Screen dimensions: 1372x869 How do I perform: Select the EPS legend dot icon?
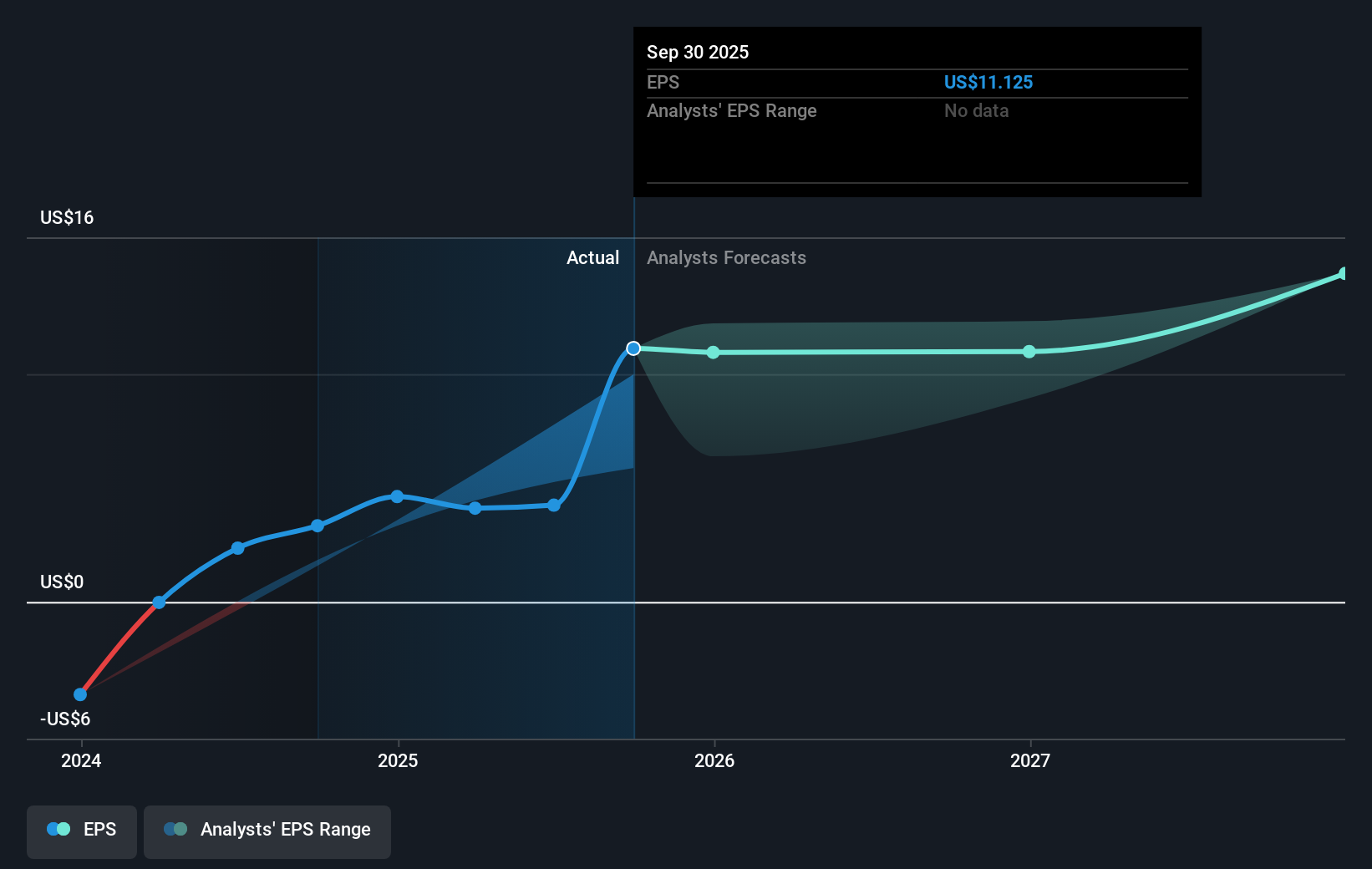57,828
